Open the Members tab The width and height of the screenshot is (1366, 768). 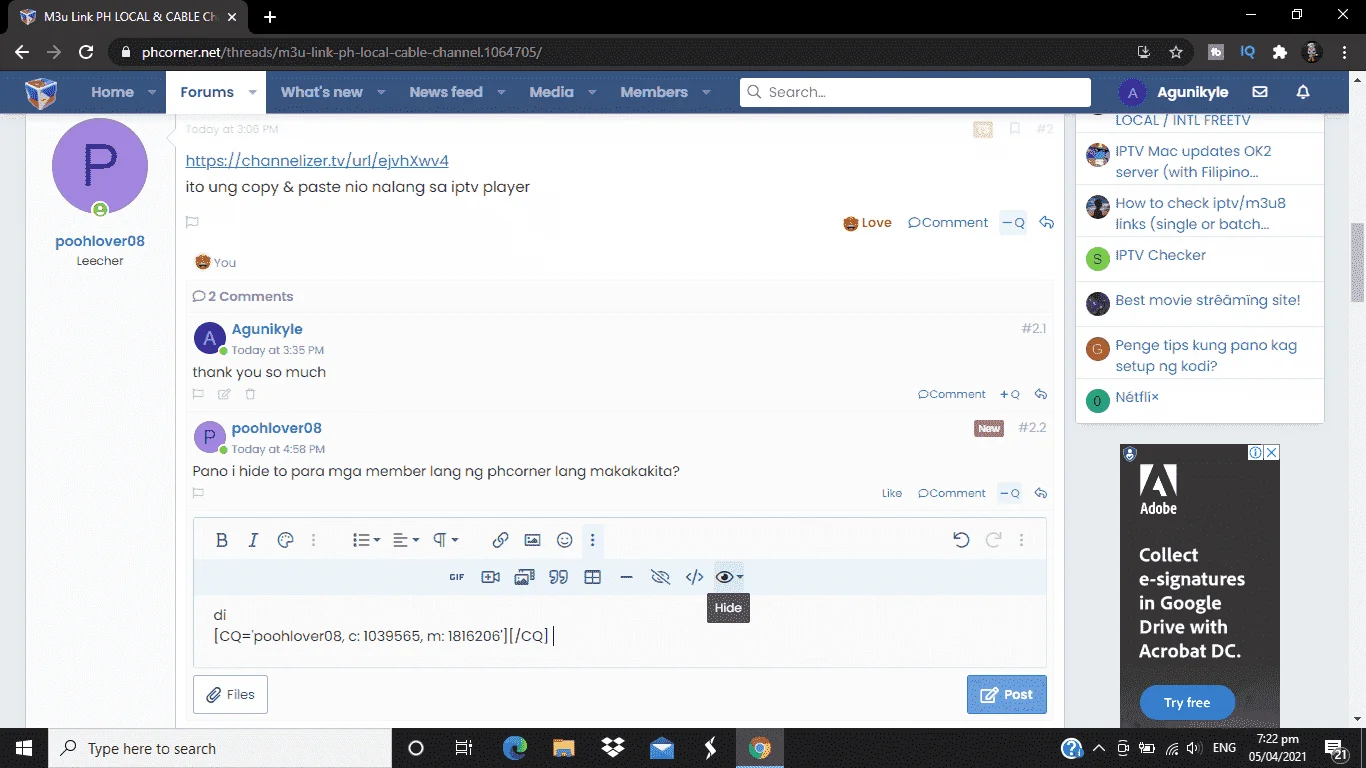click(654, 92)
